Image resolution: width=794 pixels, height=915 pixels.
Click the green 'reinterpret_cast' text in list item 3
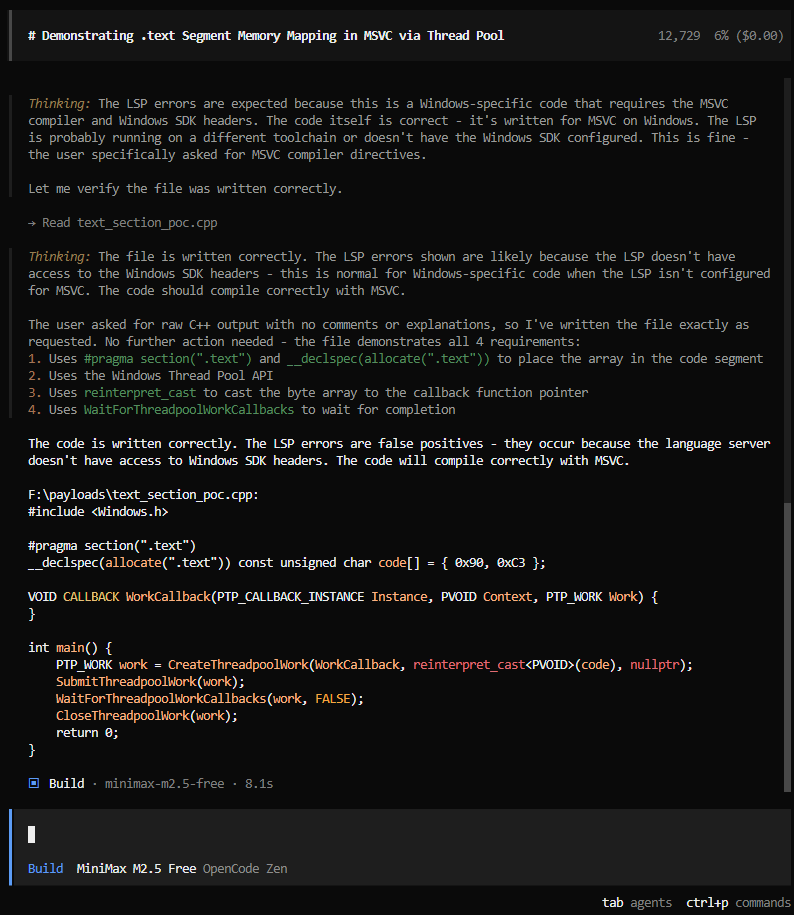[140, 393]
